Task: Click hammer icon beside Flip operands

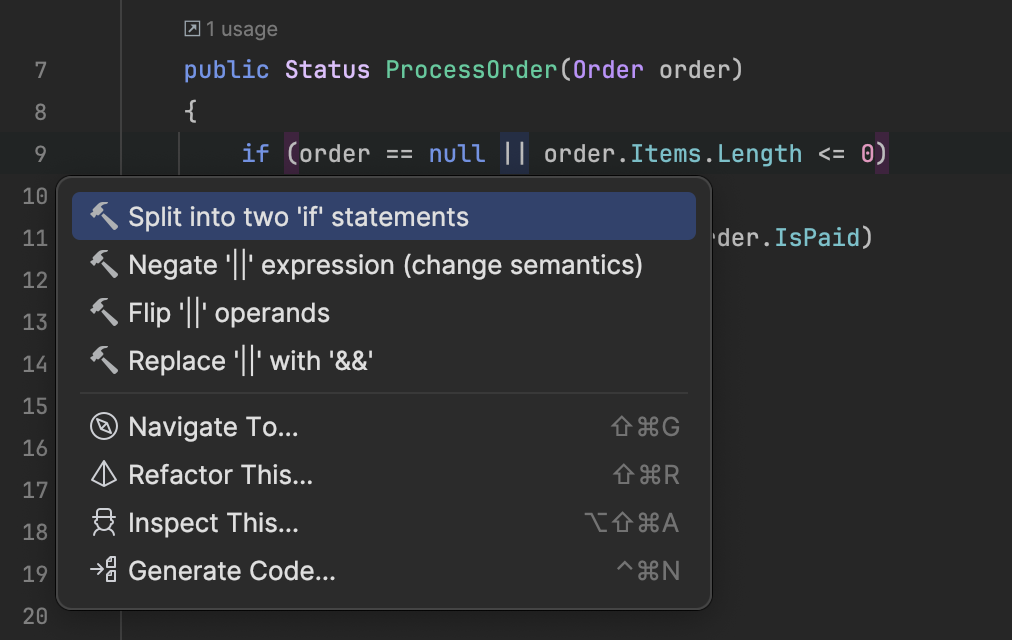Action: click(104, 312)
